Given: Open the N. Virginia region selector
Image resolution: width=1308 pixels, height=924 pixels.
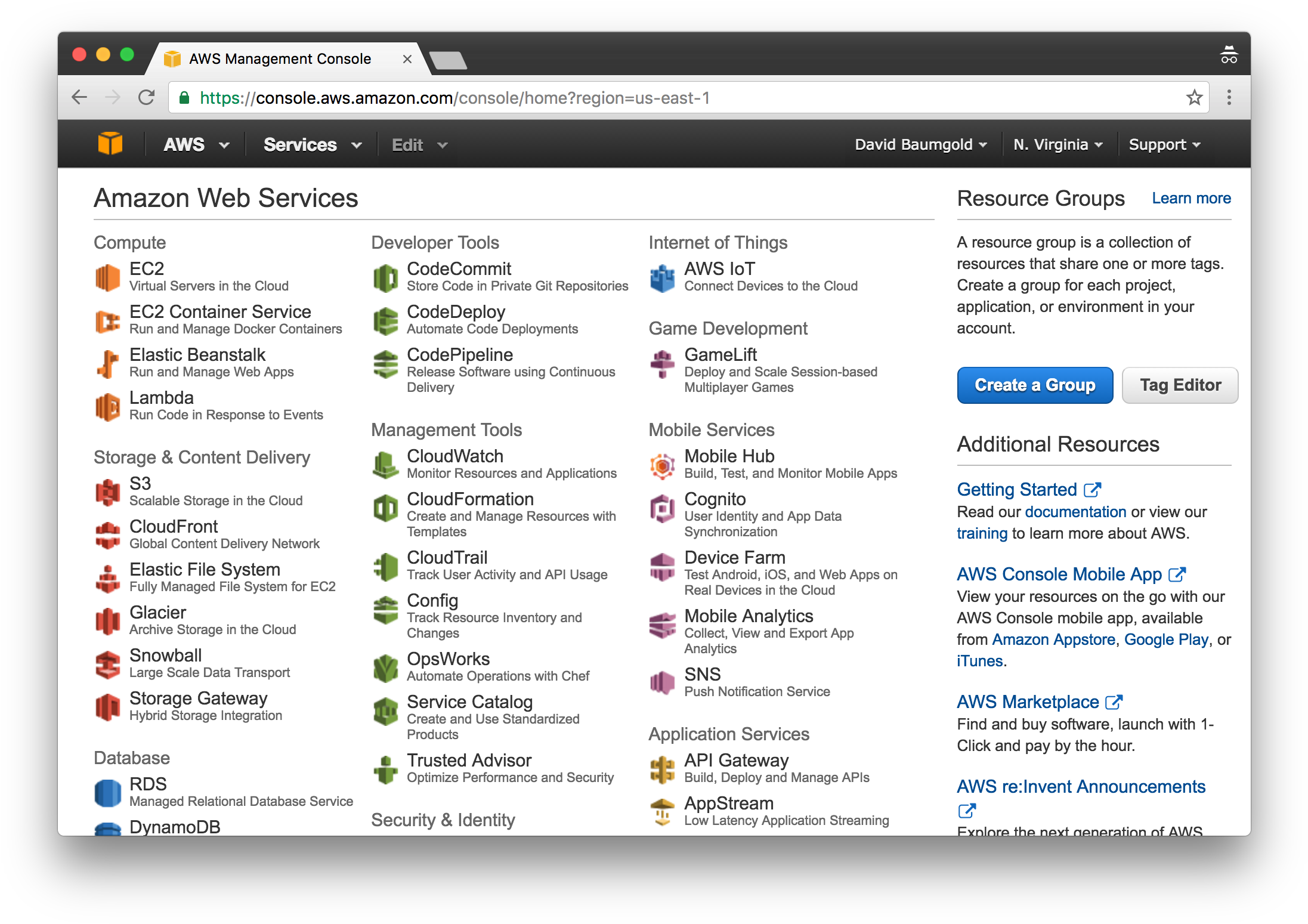Looking at the screenshot, I should 1057,144.
